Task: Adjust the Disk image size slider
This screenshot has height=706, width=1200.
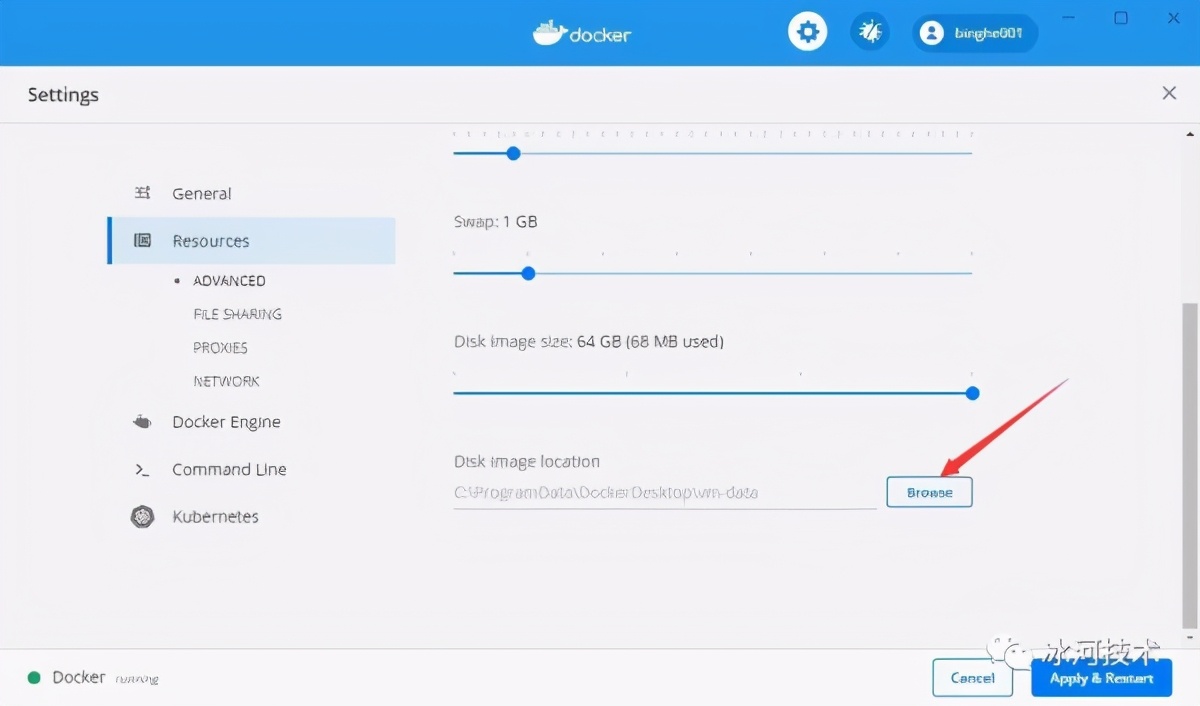Action: 972,393
